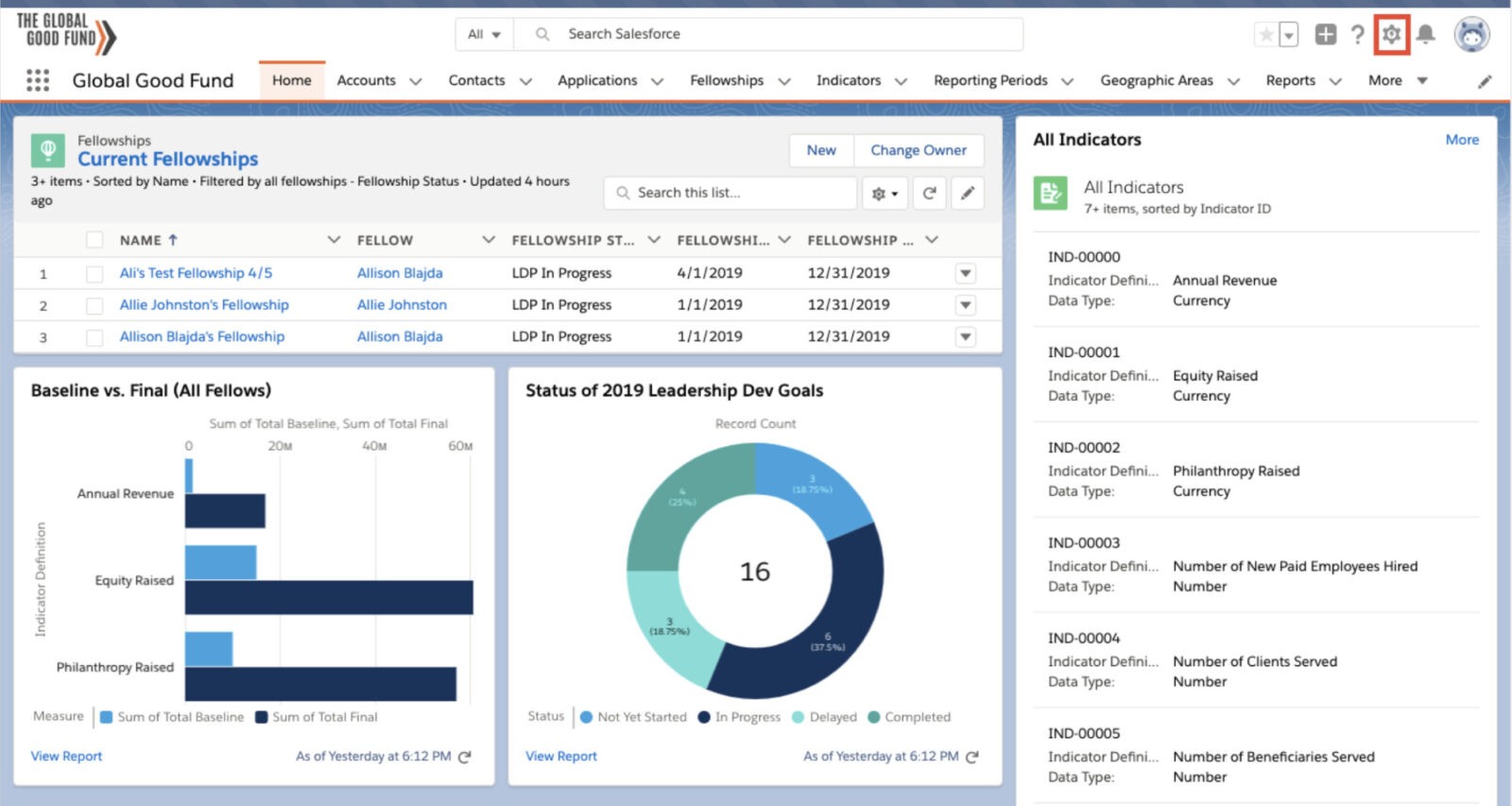Click the Favorites star icon
Viewport: 1512px width, 806px height.
(x=1266, y=35)
